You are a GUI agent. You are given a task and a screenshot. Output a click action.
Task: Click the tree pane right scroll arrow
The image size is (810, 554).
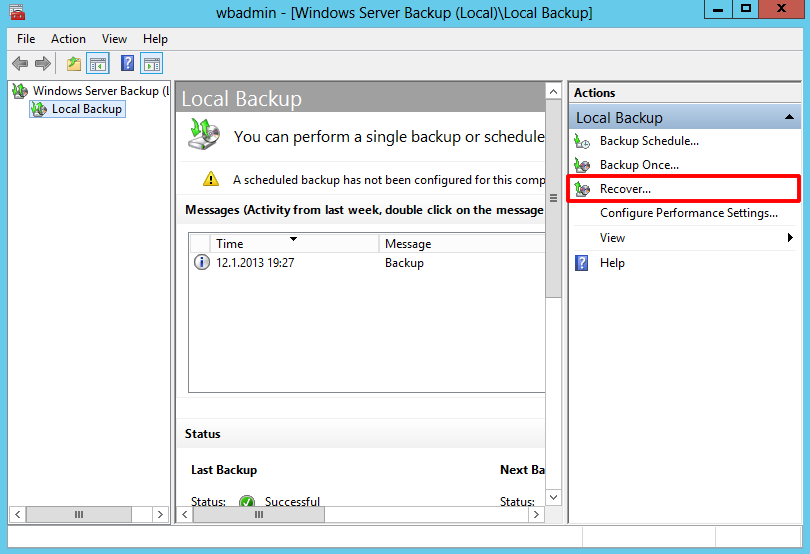(160, 514)
